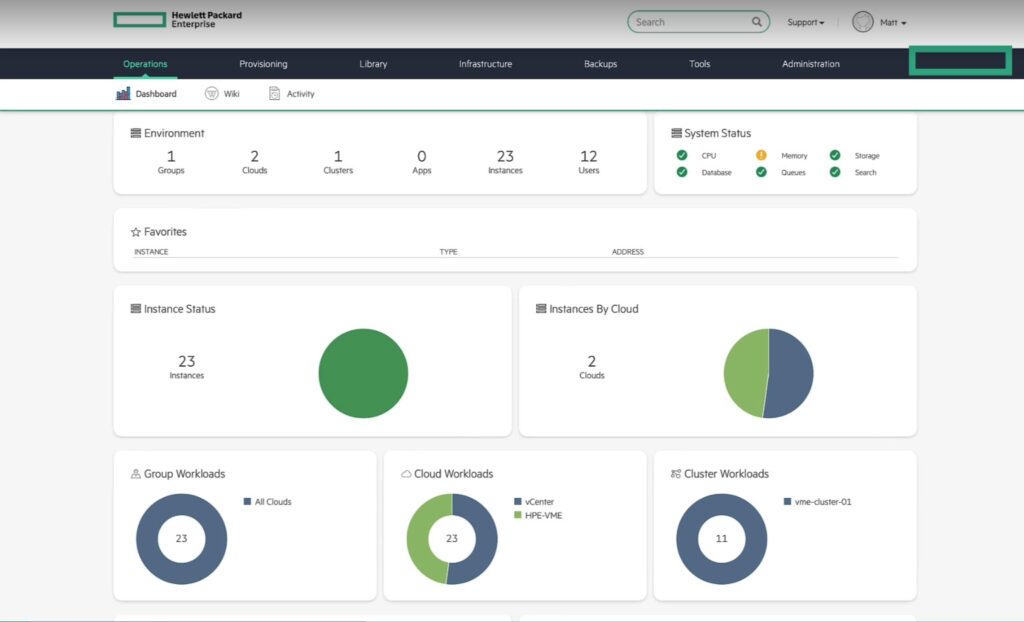
Task: Click the Wiki globe icon
Action: (211, 93)
